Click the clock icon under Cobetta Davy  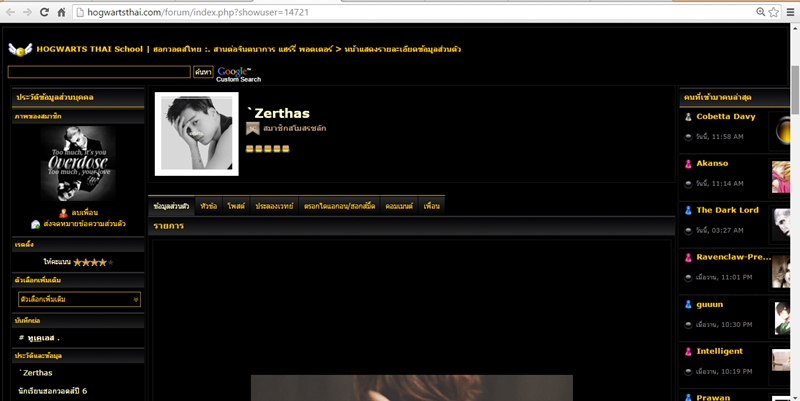click(688, 137)
